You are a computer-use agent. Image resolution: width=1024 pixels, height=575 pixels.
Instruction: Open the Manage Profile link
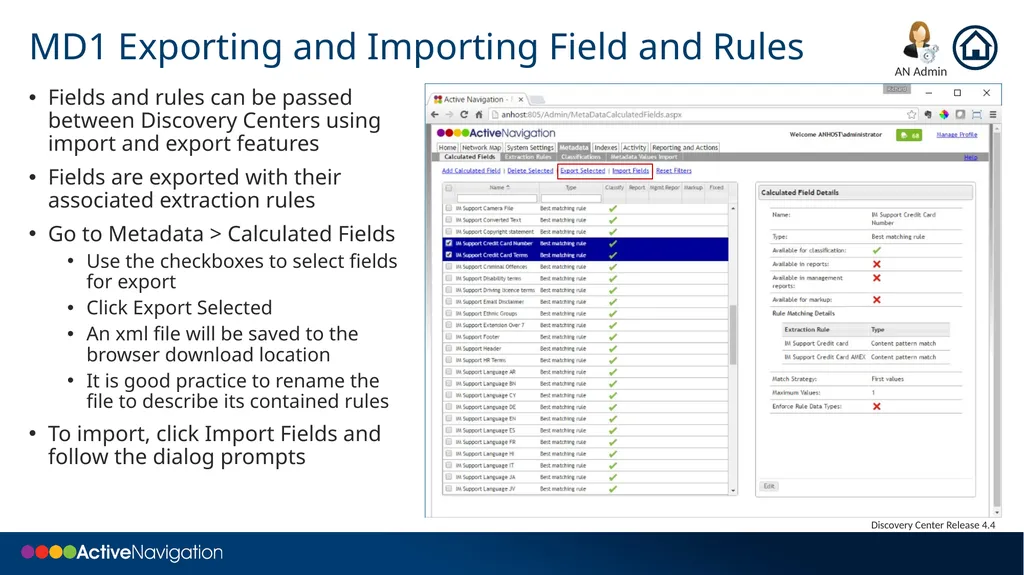957,135
